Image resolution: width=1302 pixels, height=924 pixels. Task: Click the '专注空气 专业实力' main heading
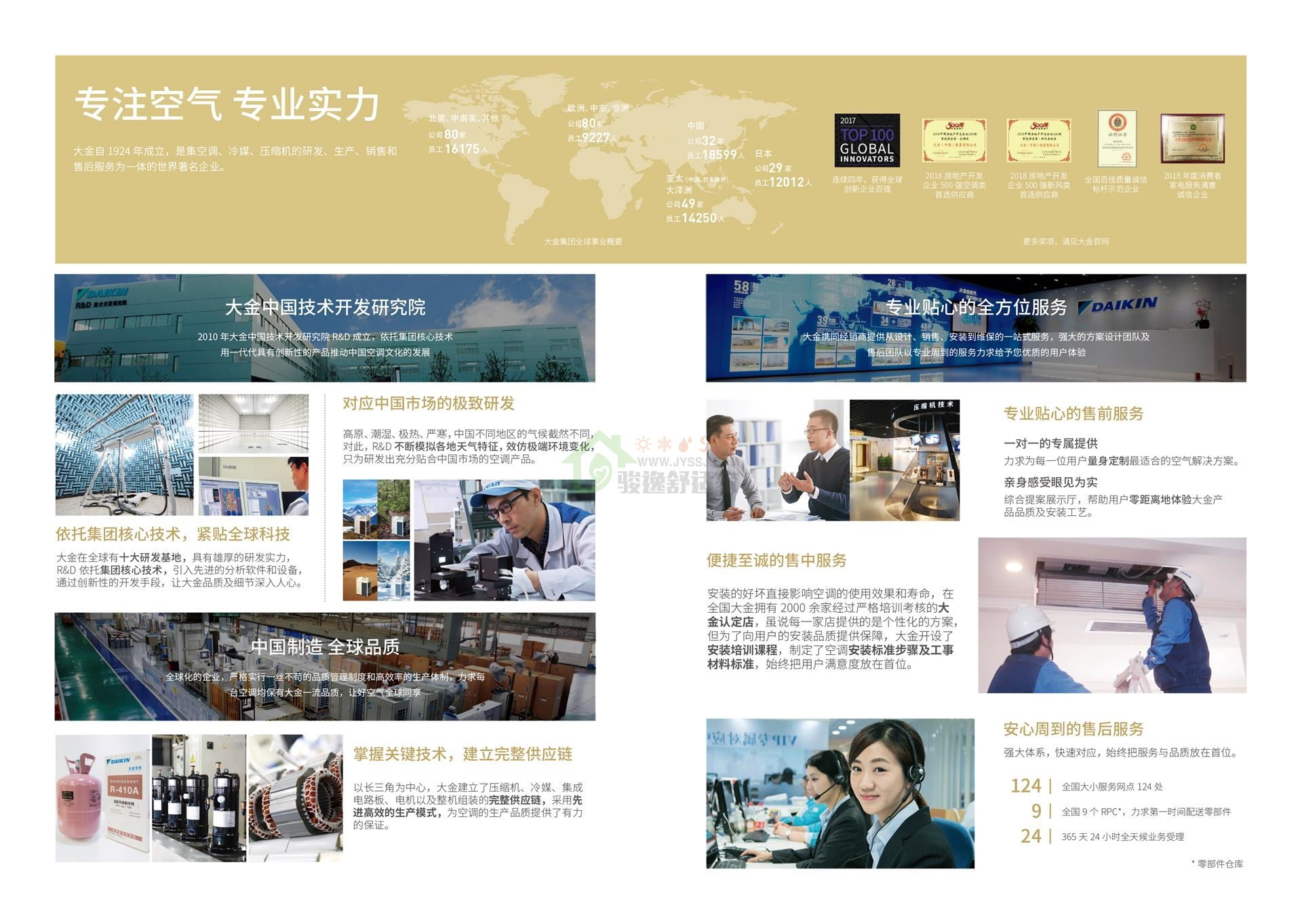[x=227, y=104]
